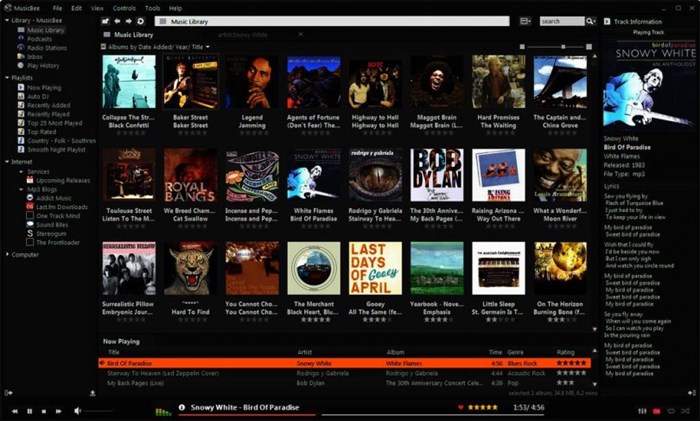
Task: Select Radio Stations in the sidebar
Action: coord(47,48)
